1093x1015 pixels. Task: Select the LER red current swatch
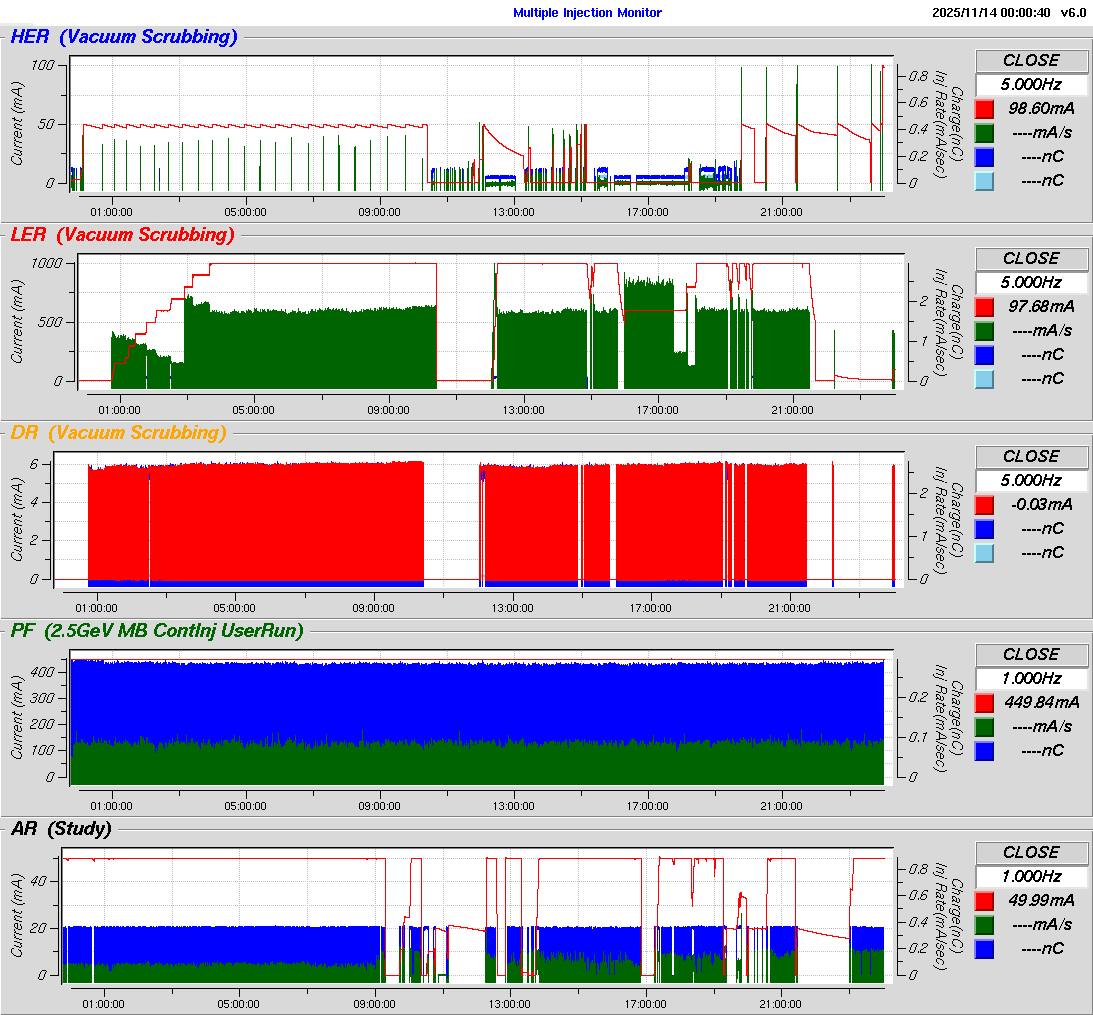984,307
